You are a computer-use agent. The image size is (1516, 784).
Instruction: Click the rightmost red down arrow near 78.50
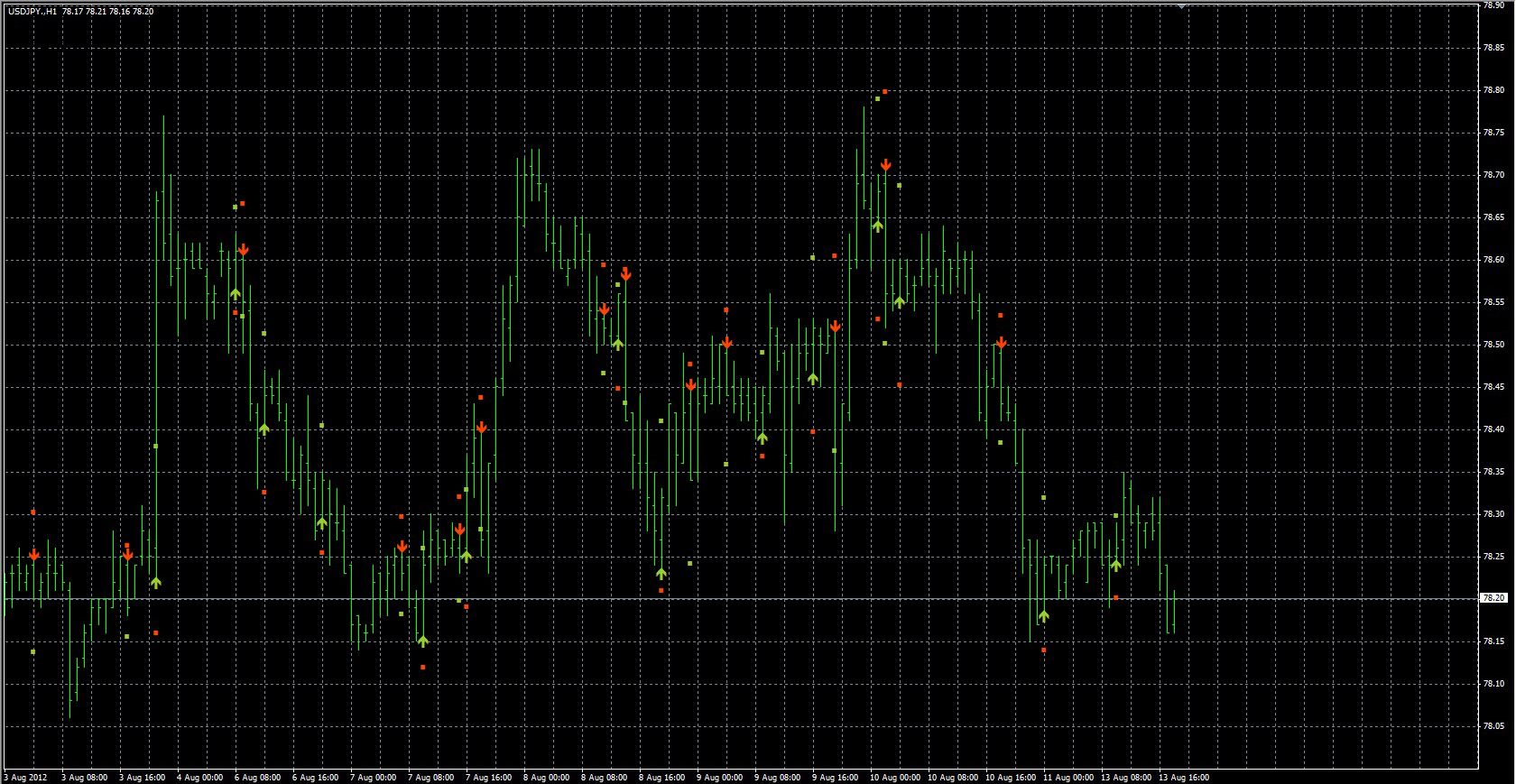(1001, 343)
